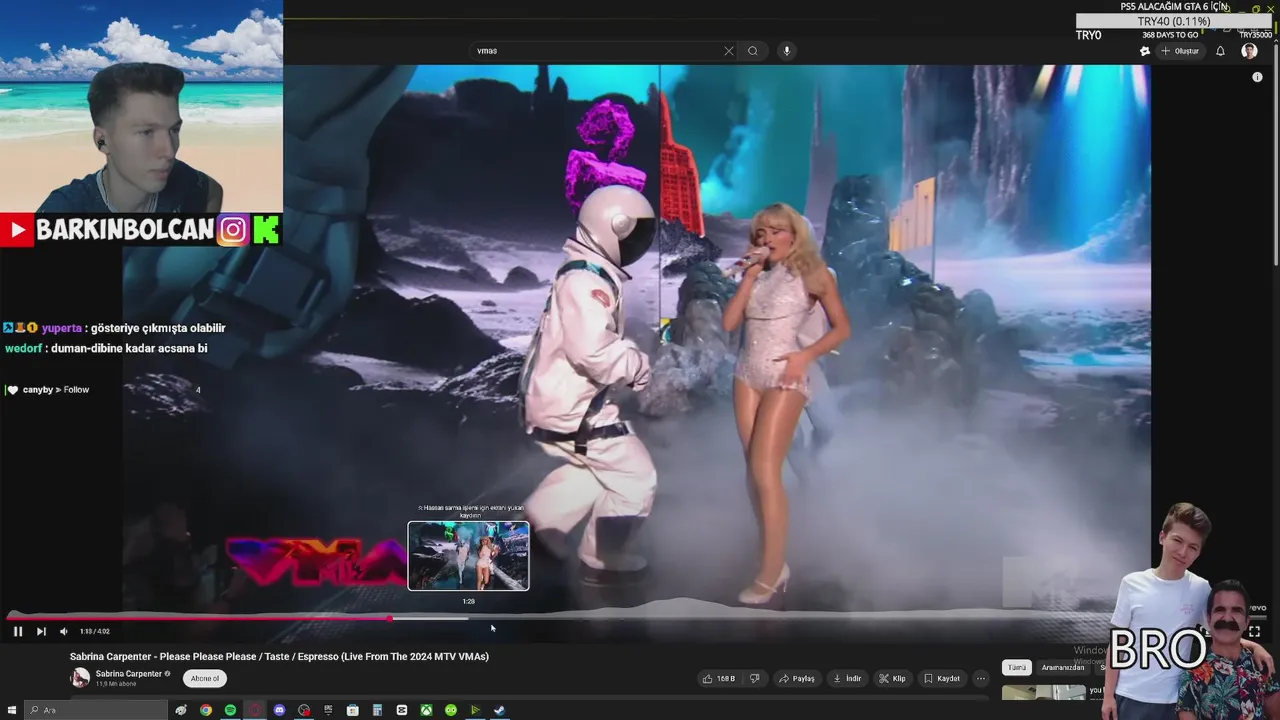Click the '1:18 / 4:02' time display

(x=95, y=631)
